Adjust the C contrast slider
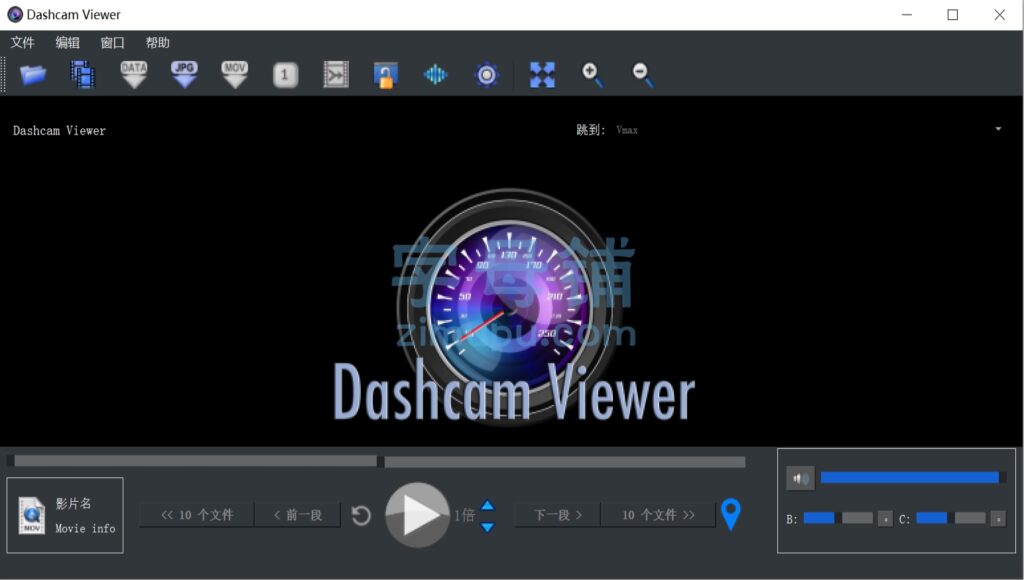 tap(951, 518)
